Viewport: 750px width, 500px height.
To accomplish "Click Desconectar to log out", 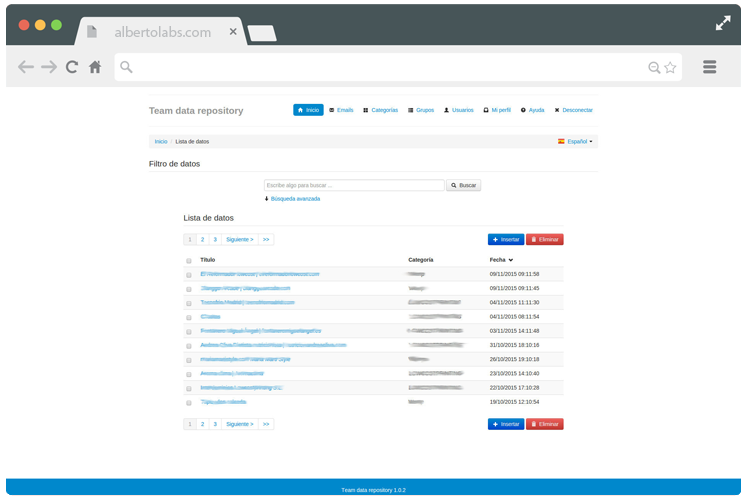I will point(574,110).
